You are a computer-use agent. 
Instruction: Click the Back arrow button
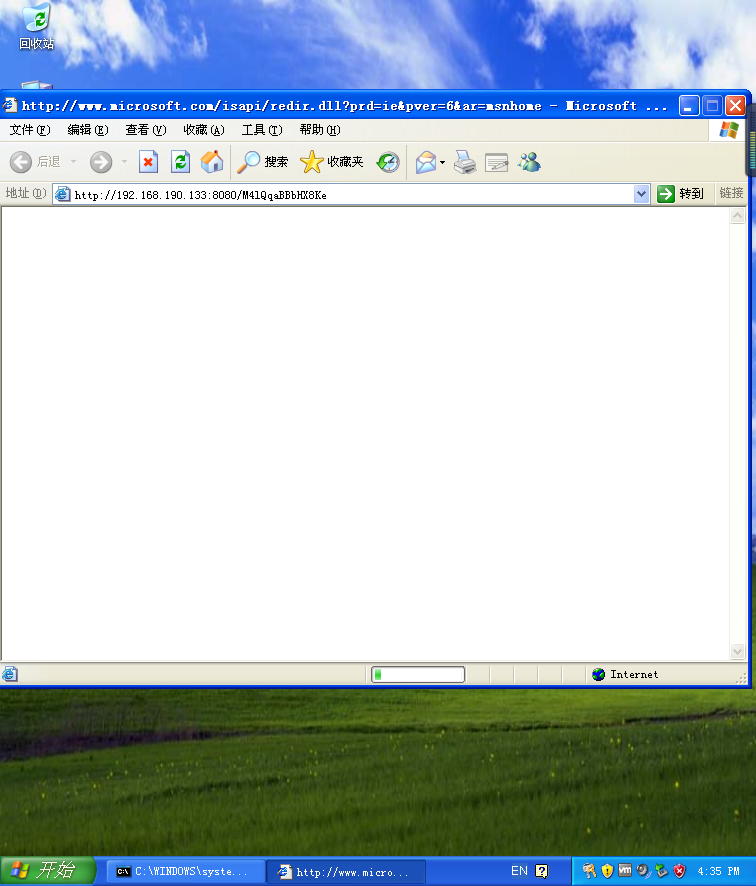pos(21,162)
